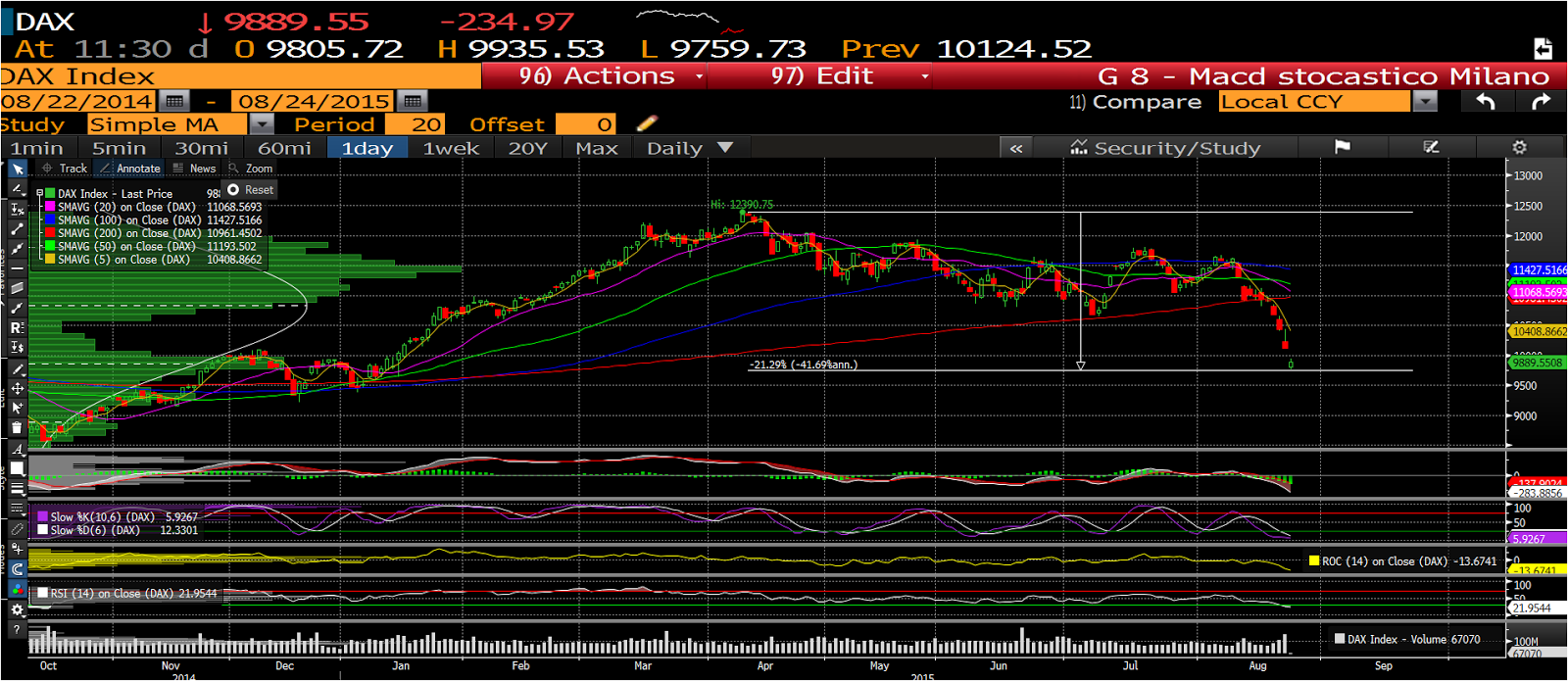Select 1min interval tab
1568x681 pixels.
pos(37,148)
